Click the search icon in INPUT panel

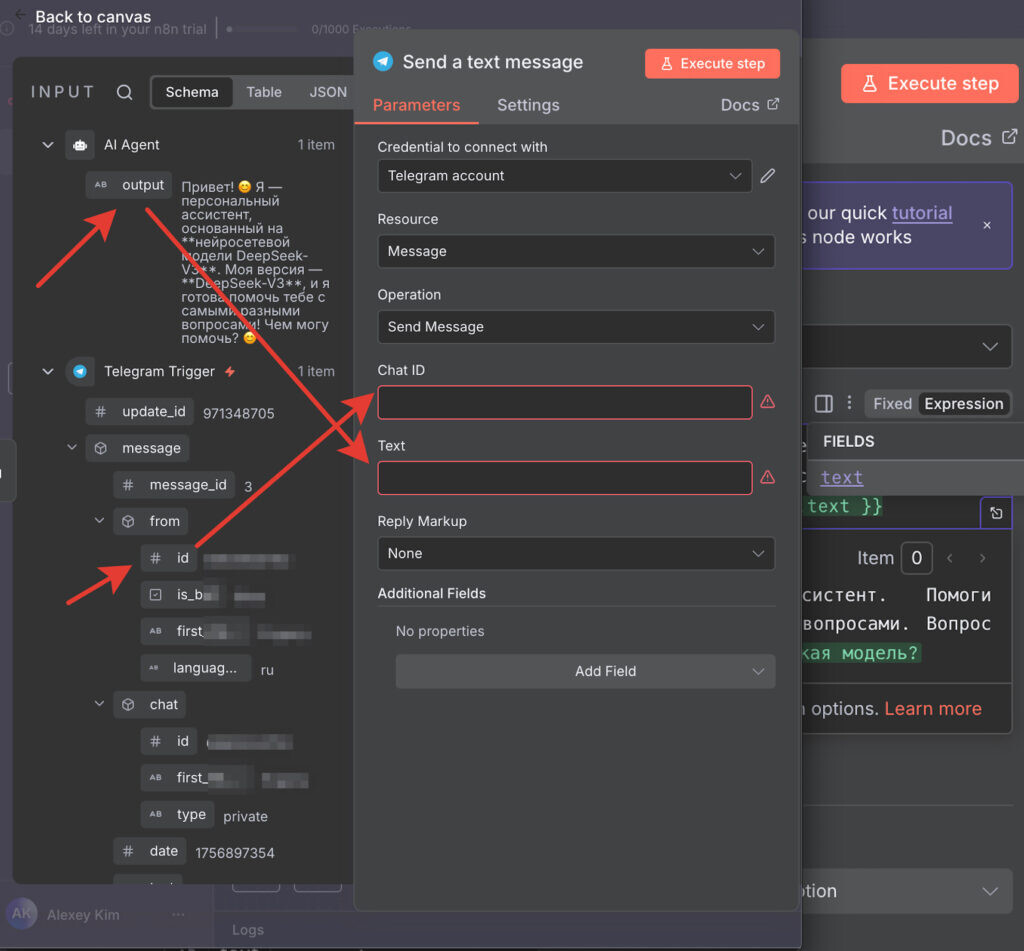[124, 92]
